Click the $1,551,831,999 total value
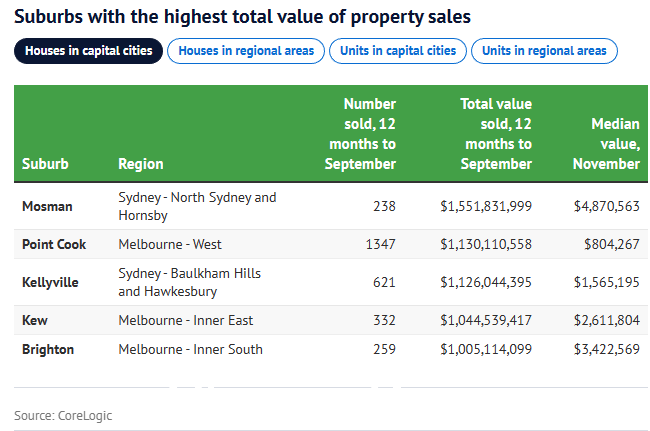 (486, 206)
